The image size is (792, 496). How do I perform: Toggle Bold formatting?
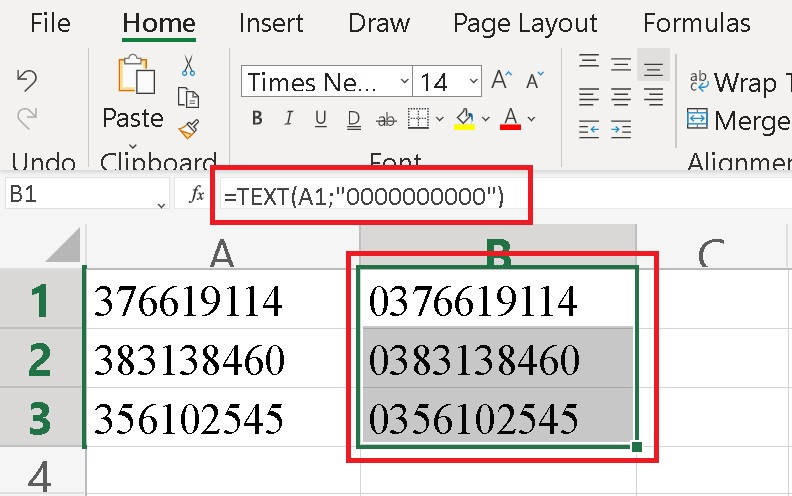(257, 119)
